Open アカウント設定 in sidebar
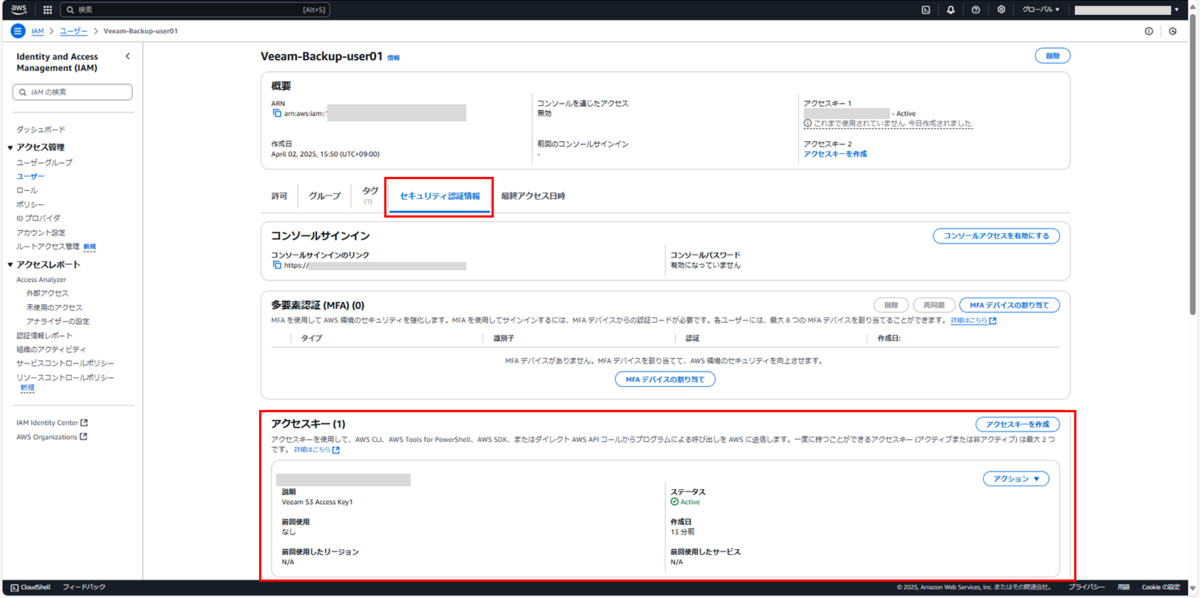Image resolution: width=1200 pixels, height=598 pixels. (x=41, y=232)
